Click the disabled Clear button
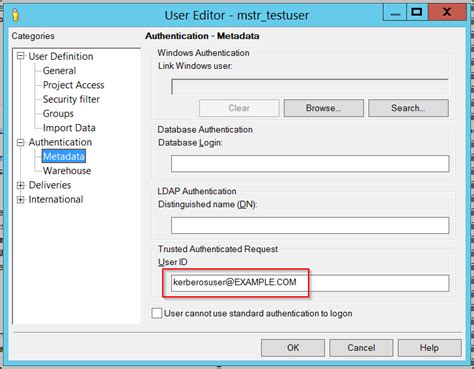 [239, 108]
